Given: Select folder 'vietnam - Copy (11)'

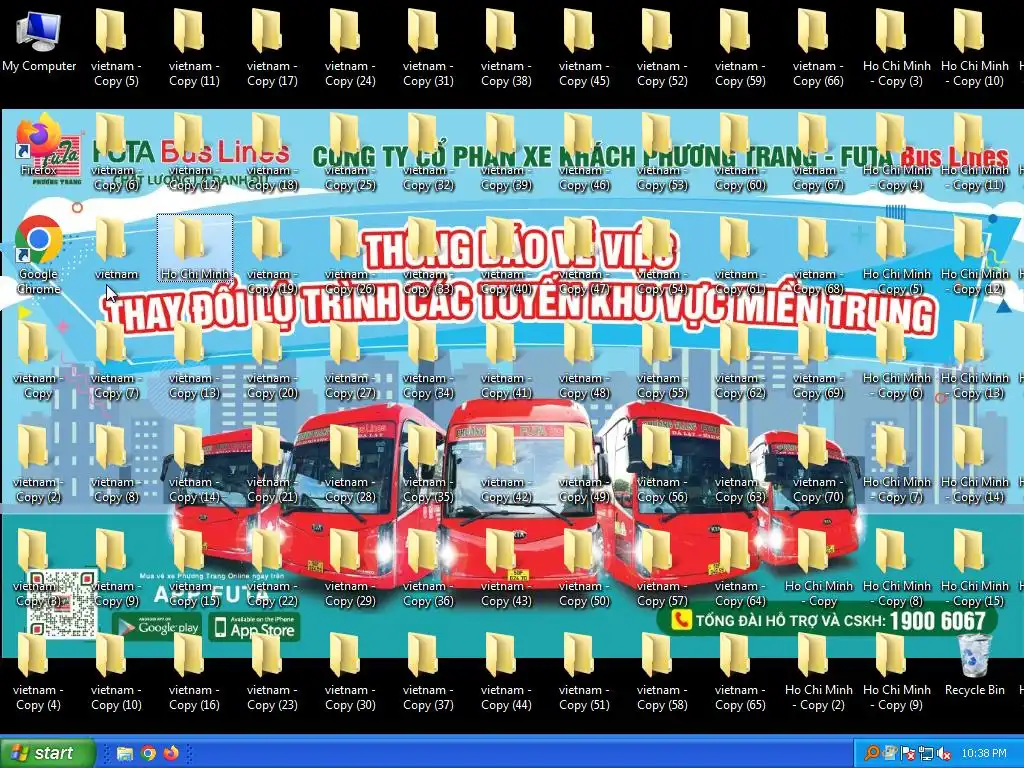Looking at the screenshot, I should [194, 49].
